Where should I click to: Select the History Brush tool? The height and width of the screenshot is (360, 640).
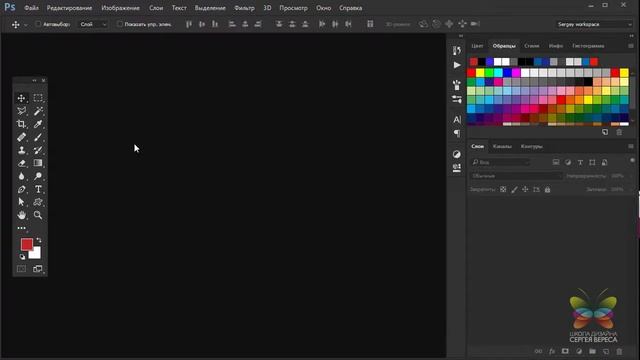(38, 150)
